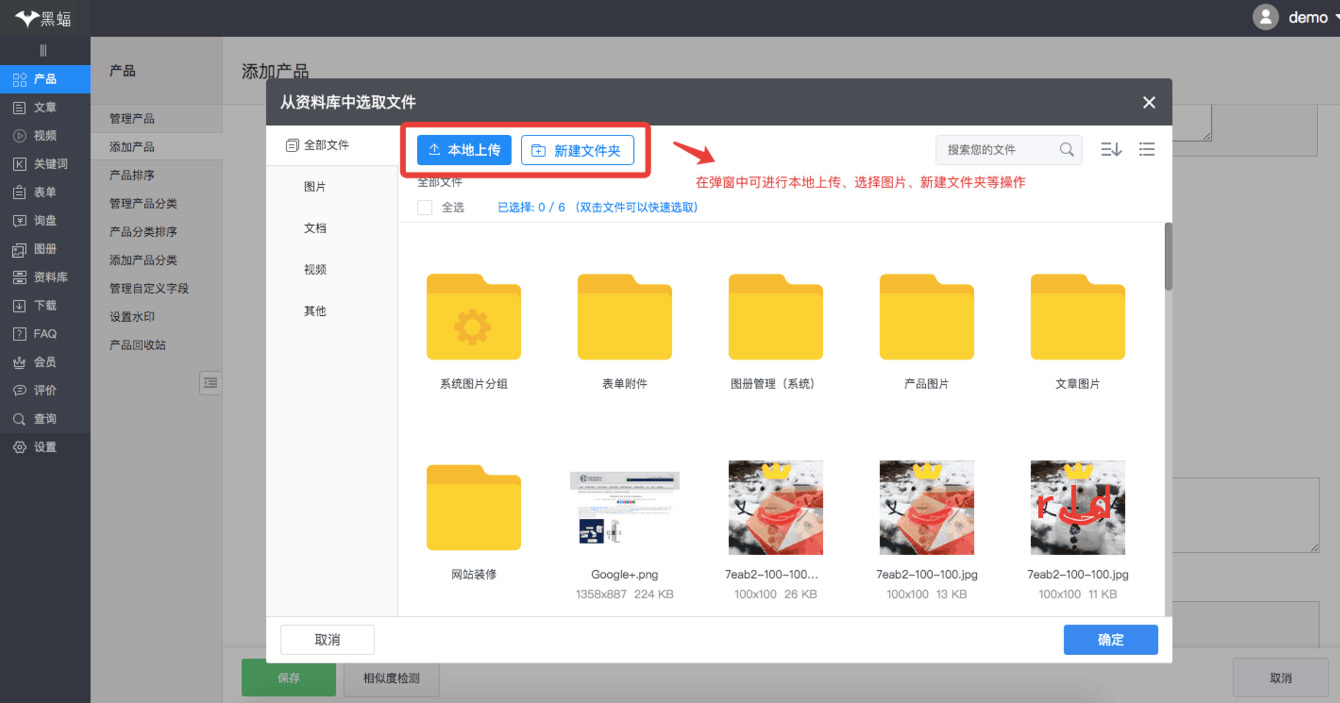Select 图片 file type filter
The width and height of the screenshot is (1340, 703).
click(x=315, y=187)
